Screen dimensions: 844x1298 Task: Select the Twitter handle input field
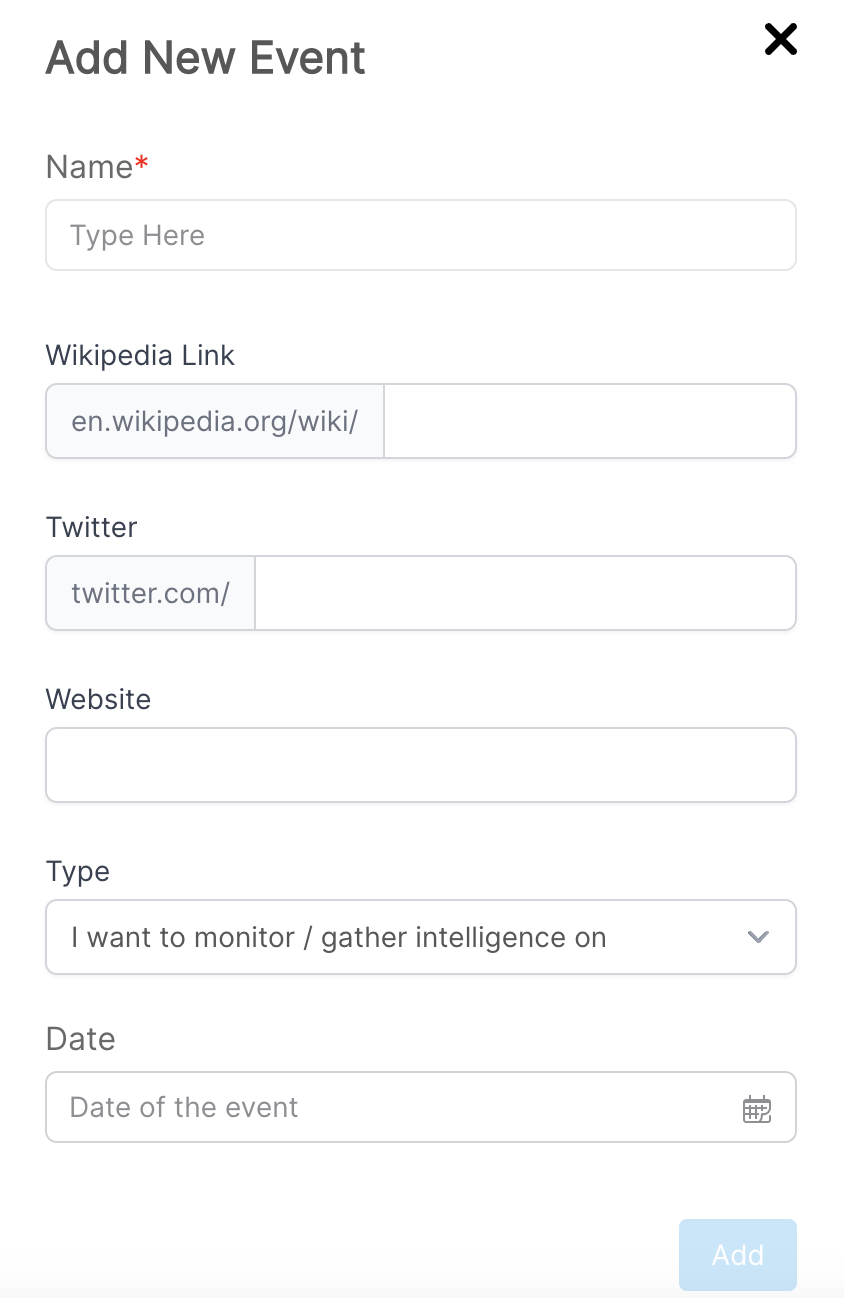point(525,593)
